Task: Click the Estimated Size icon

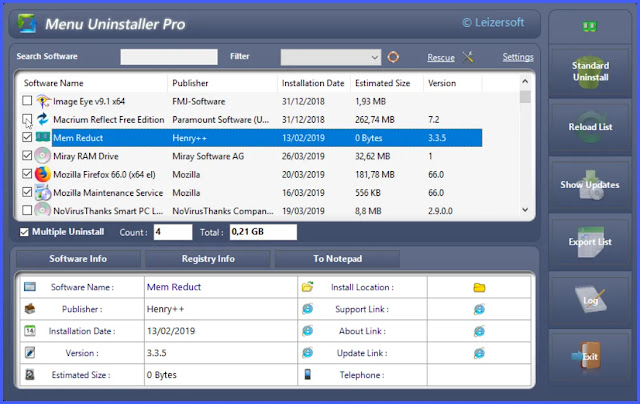Action: (30, 374)
